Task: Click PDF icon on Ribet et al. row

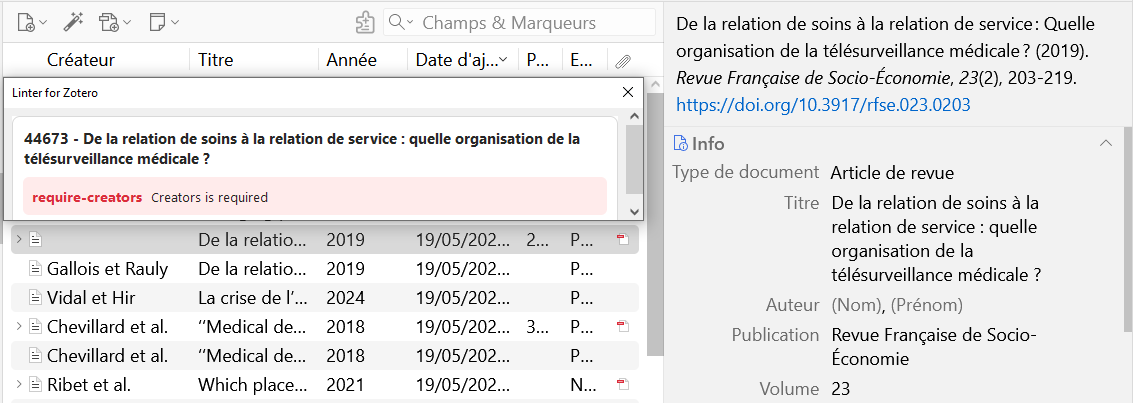Action: click(x=622, y=384)
